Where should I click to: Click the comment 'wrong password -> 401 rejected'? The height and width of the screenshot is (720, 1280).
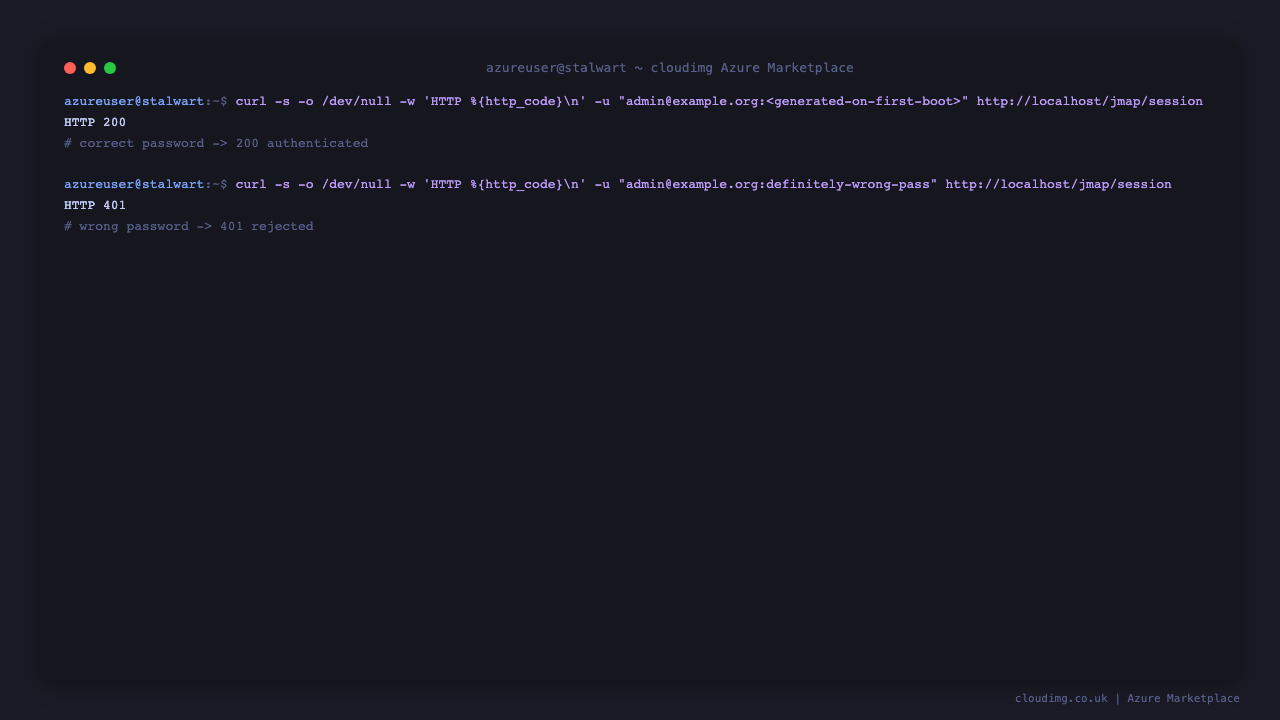tap(189, 226)
